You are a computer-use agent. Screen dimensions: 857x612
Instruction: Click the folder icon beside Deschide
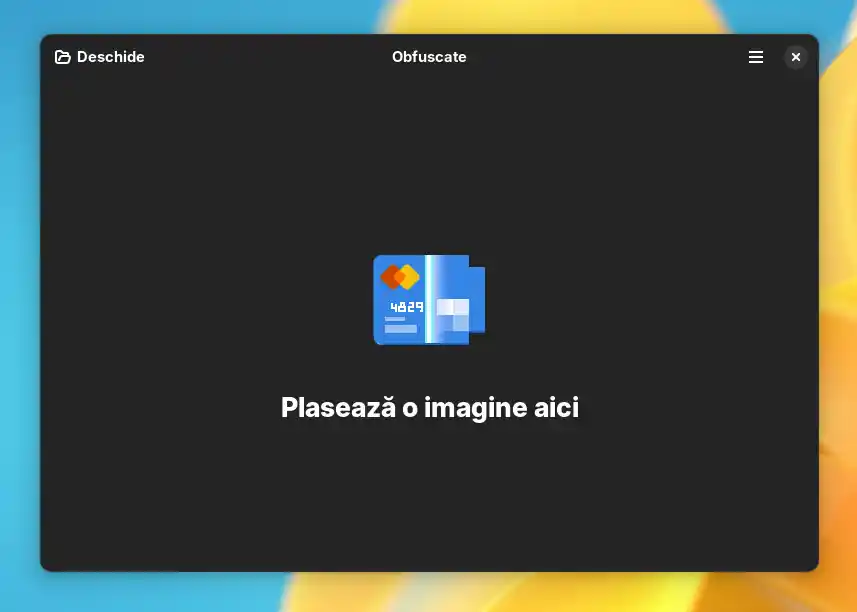63,57
